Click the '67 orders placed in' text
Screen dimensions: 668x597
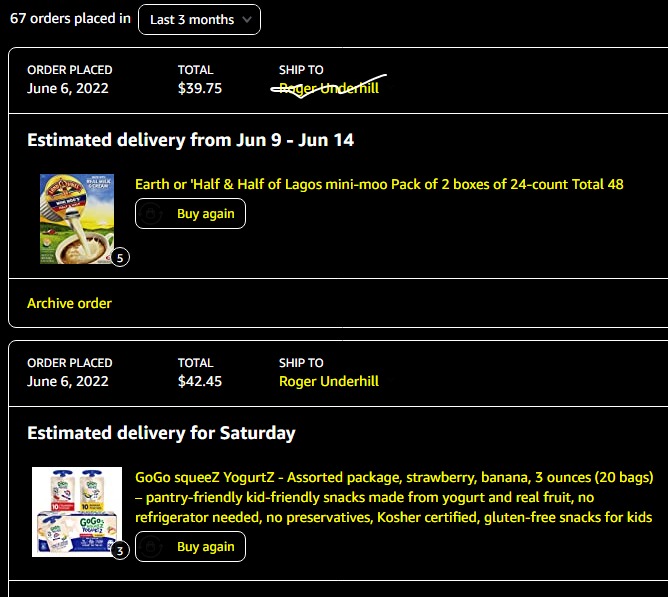(70, 18)
